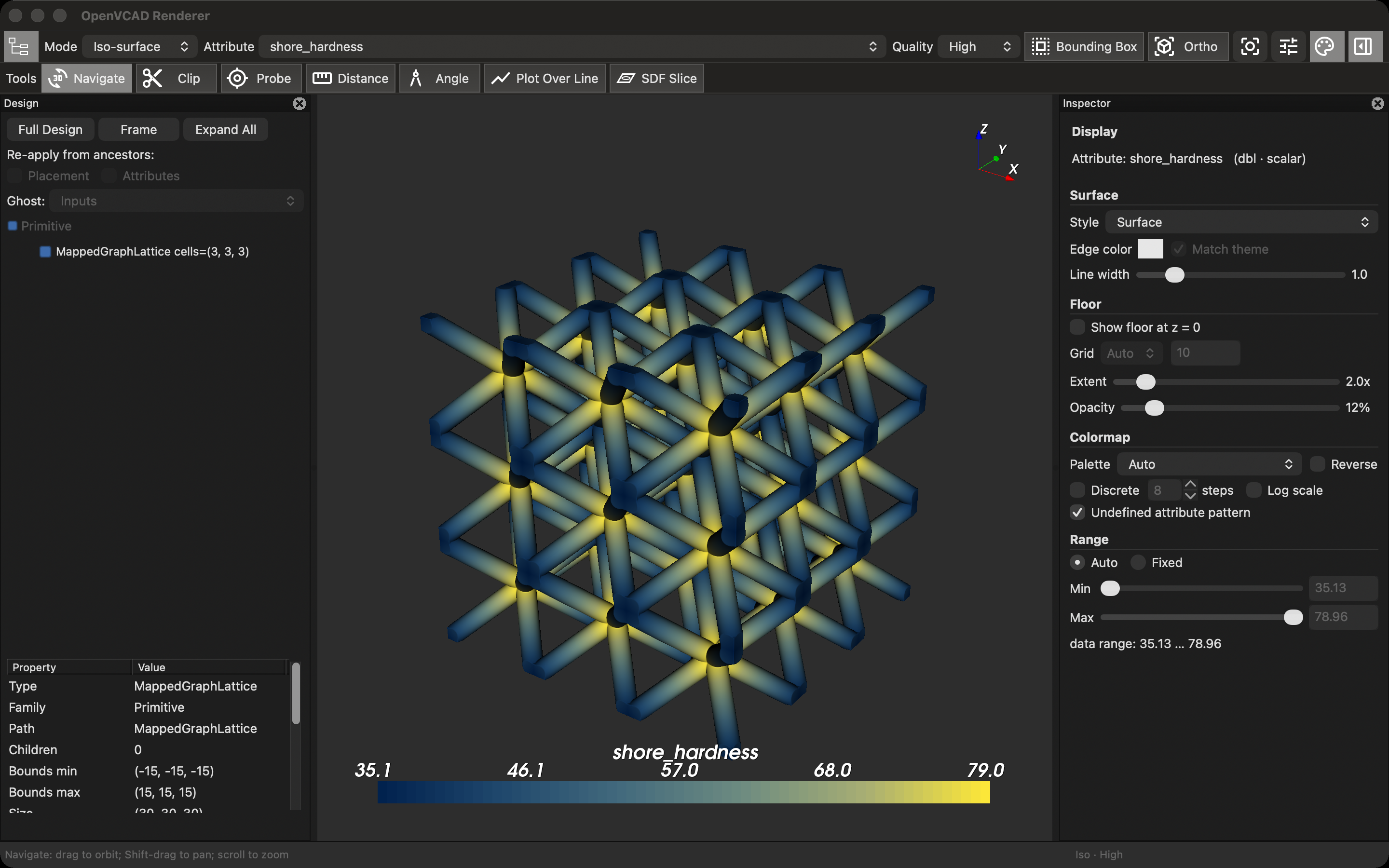Select the Clip scissors tool

point(176,78)
